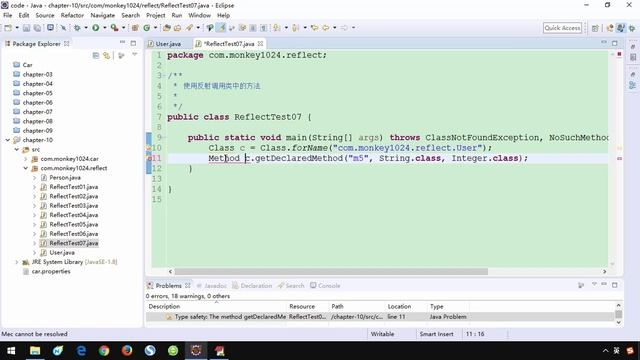The height and width of the screenshot is (360, 640).
Task: Click the Open Perspective icon
Action: click(x=595, y=28)
